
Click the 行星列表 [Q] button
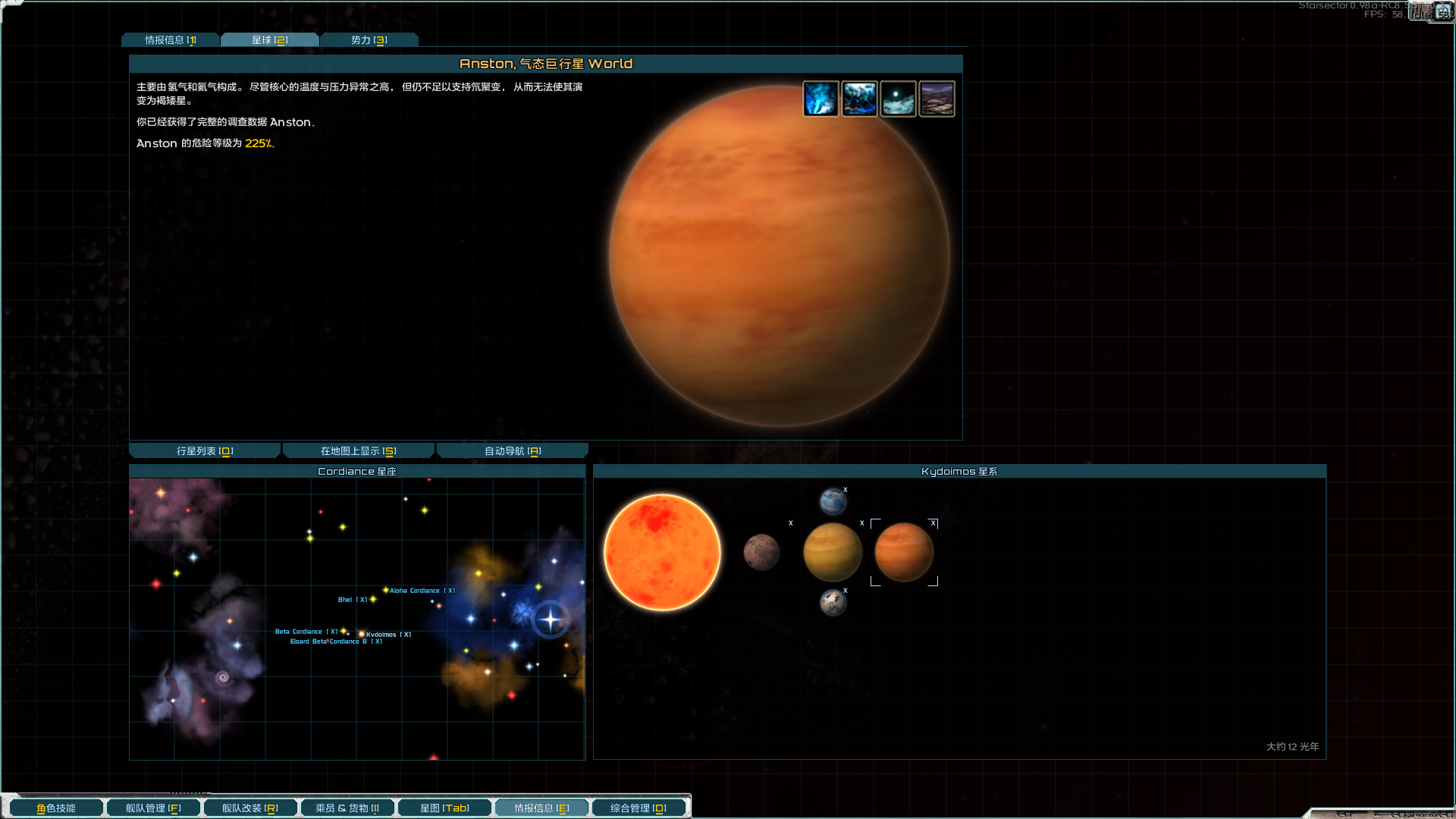tap(205, 451)
